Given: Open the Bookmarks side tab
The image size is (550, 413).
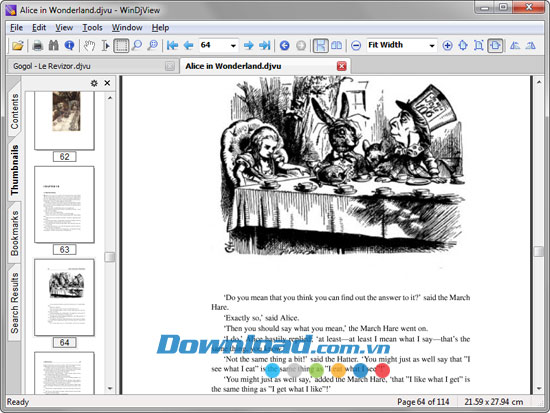Looking at the screenshot, I should point(14,233).
